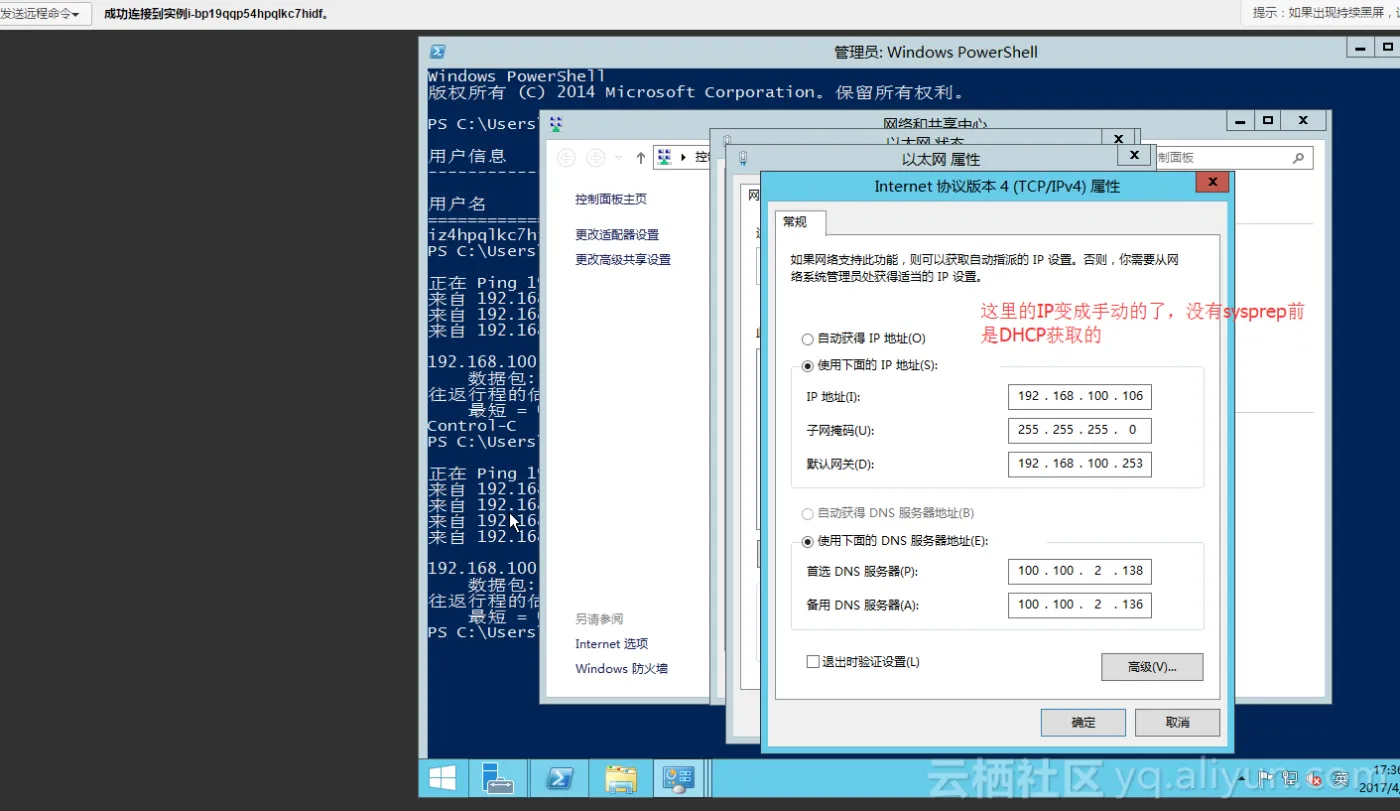This screenshot has width=1400, height=811.
Task: Launch Server Manager from the taskbar
Action: pos(497,778)
